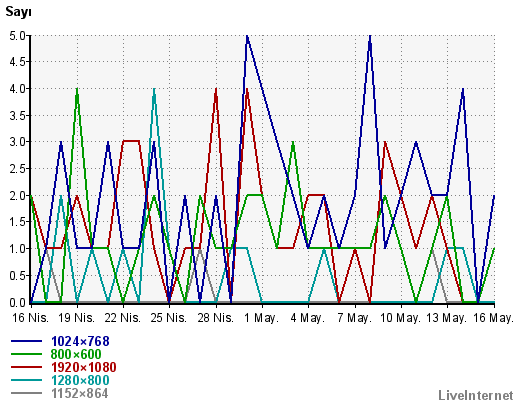The image size is (520, 405).
Task: Click the "10 May." date label
Action: click(400, 318)
